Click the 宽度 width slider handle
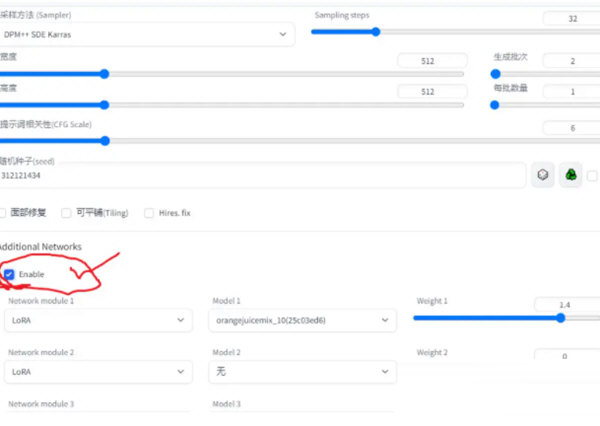 coord(104,73)
